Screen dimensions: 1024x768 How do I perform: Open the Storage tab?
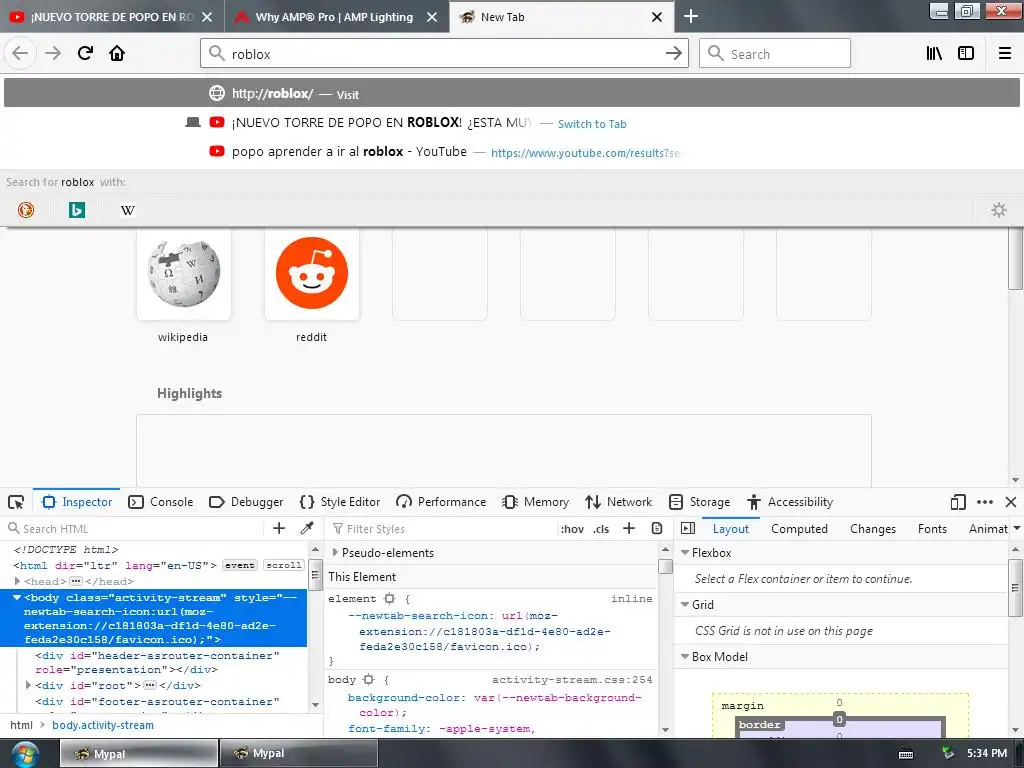[700, 502]
